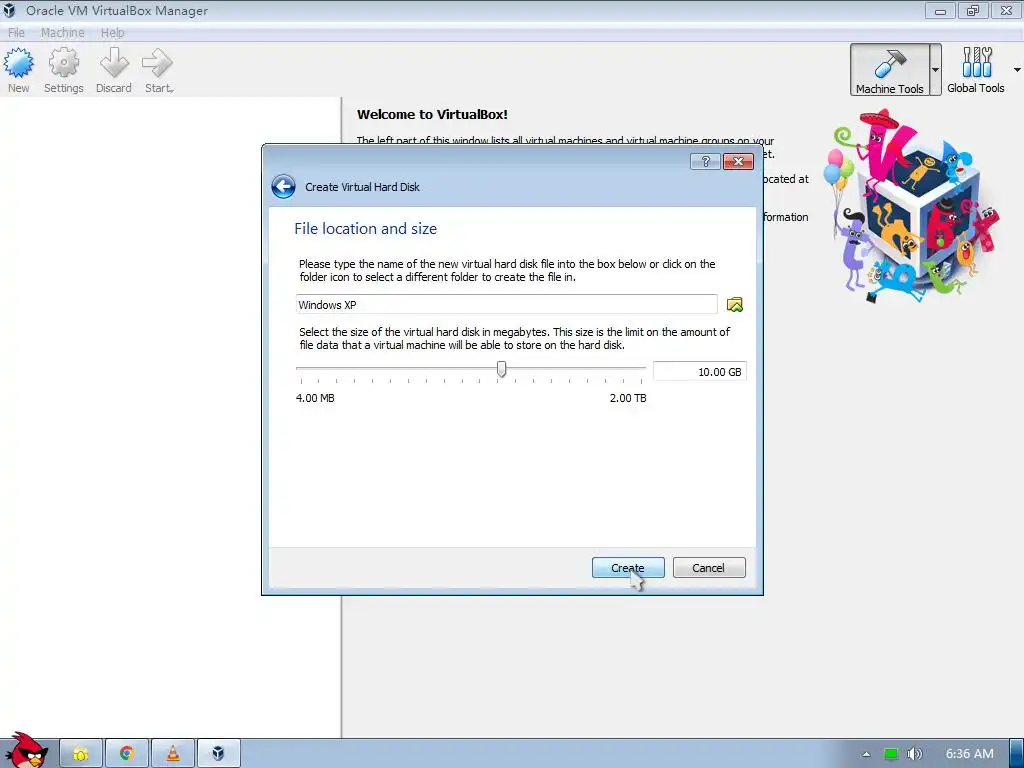
Task: Click the folder icon to choose location
Action: pos(735,304)
